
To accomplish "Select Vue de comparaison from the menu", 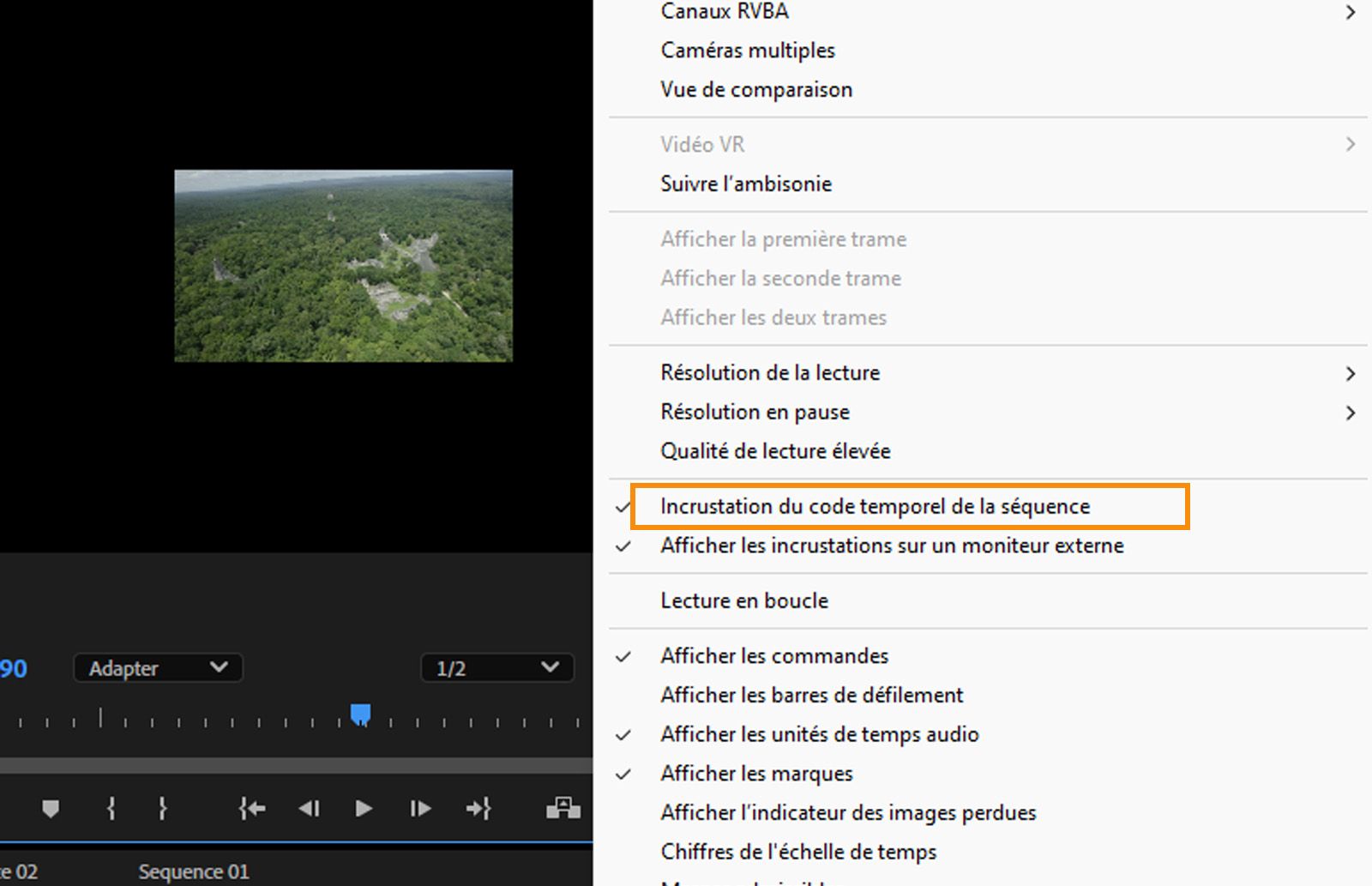I will coord(756,89).
